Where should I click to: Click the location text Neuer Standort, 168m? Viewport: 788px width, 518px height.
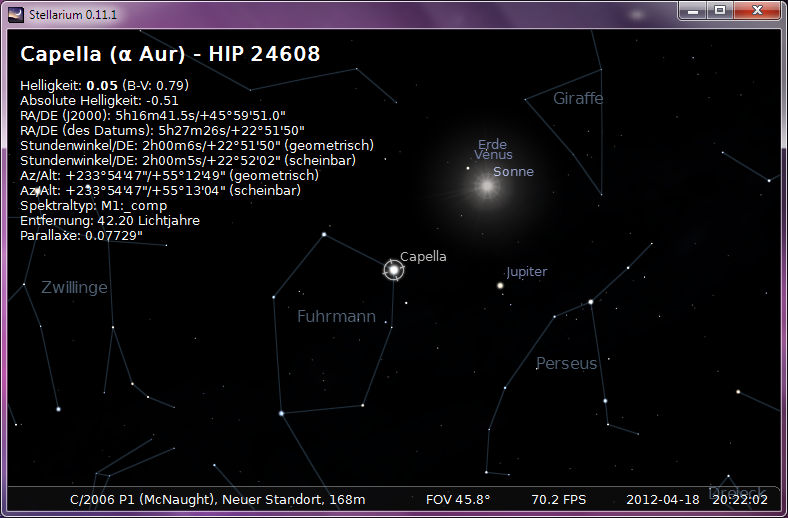294,499
